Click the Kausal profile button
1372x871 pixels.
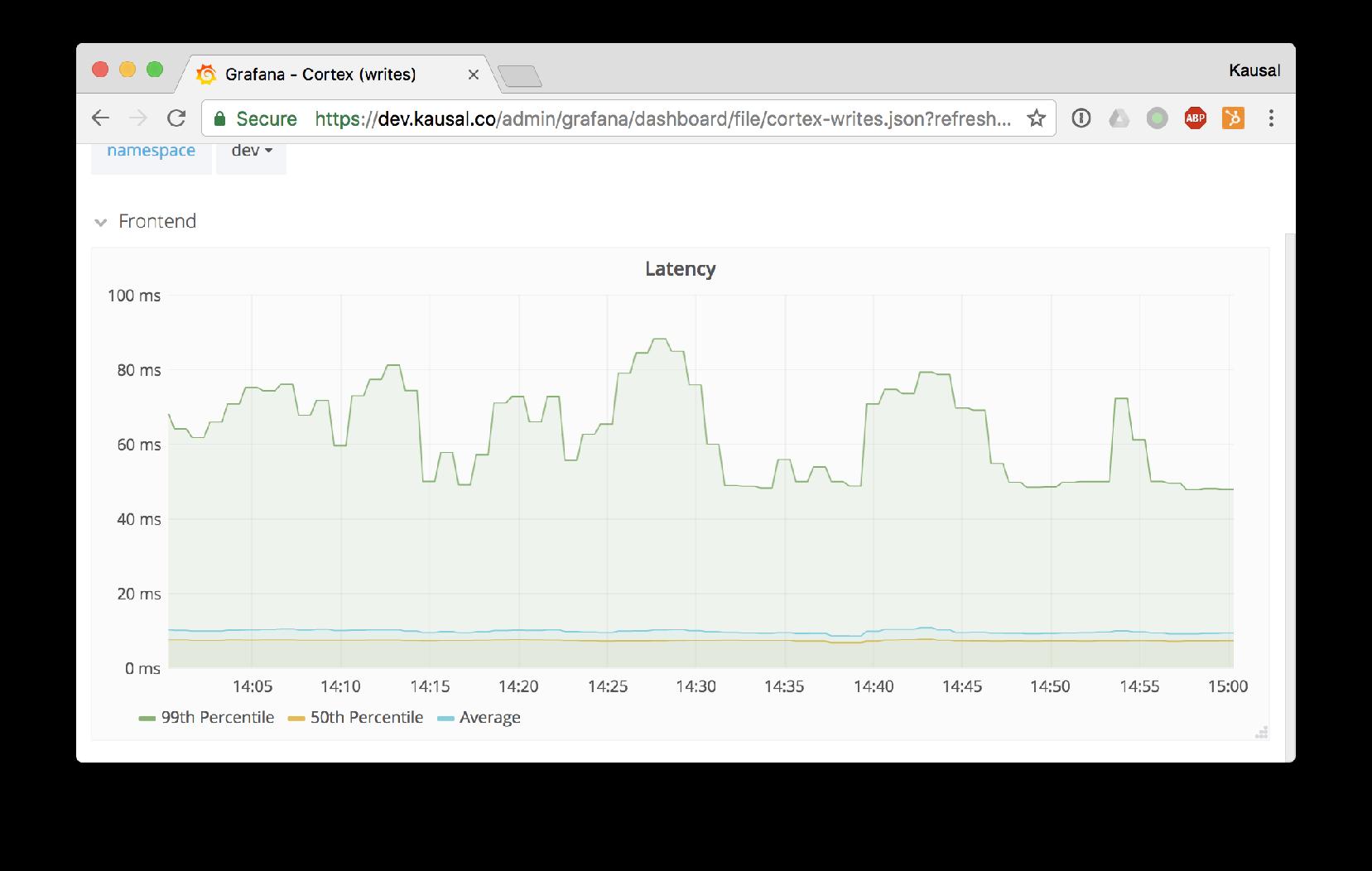pyautogui.click(x=1254, y=70)
